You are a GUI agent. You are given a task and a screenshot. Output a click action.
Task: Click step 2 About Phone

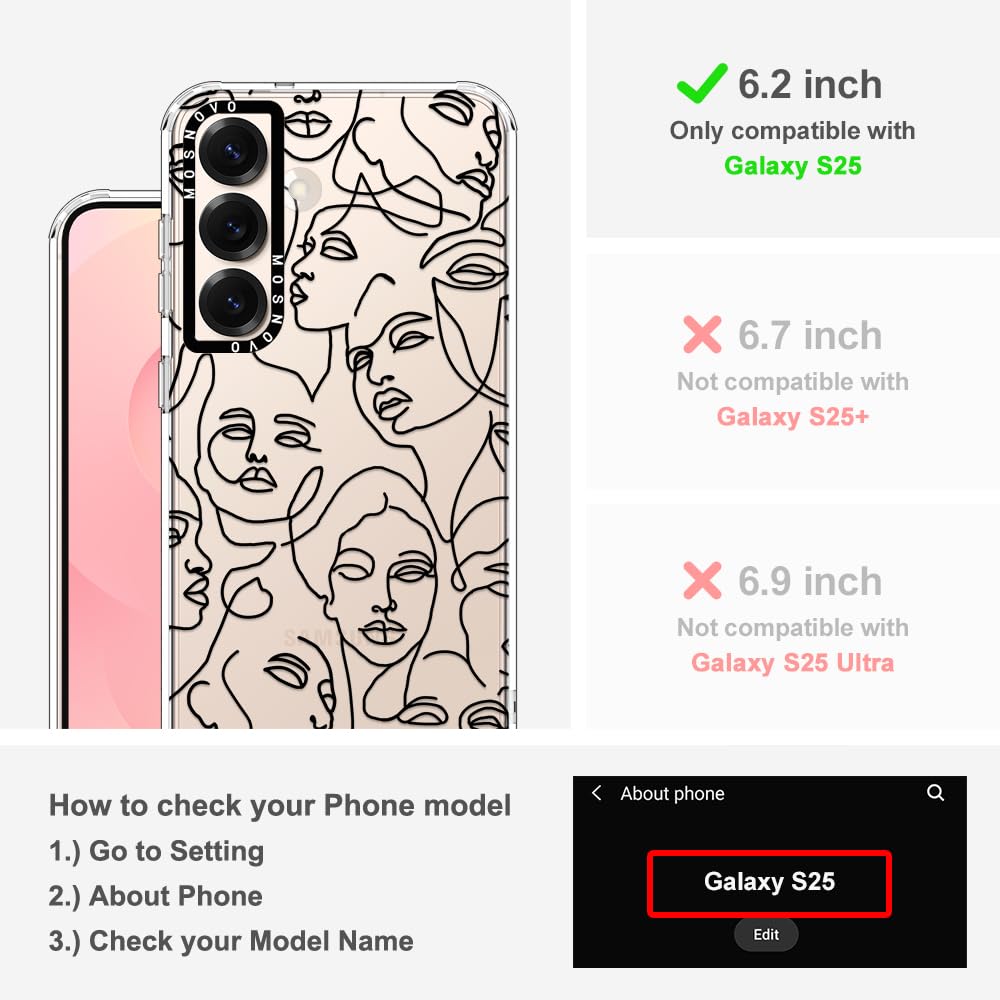(156, 896)
